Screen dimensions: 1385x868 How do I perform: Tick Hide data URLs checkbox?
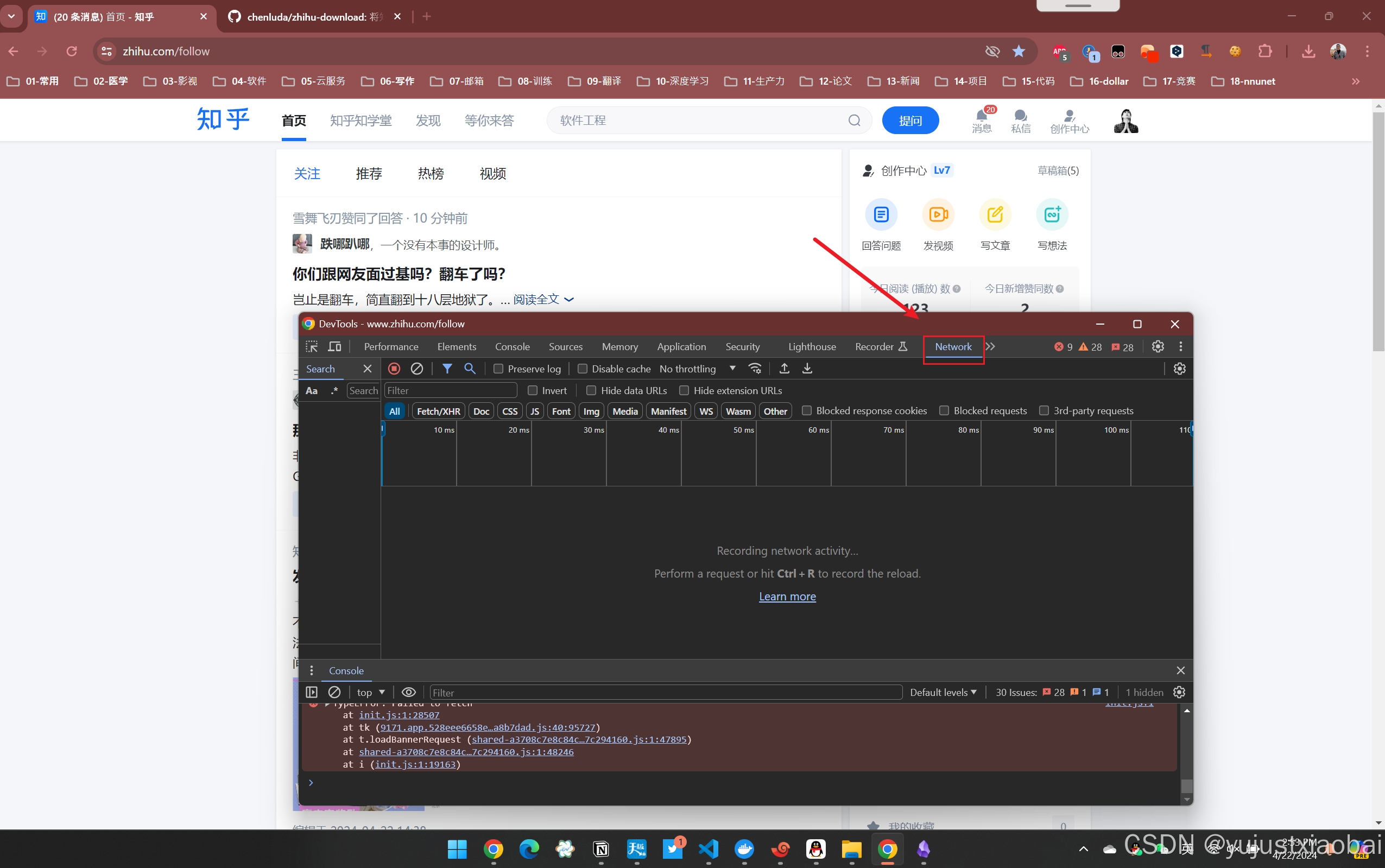[x=591, y=390]
